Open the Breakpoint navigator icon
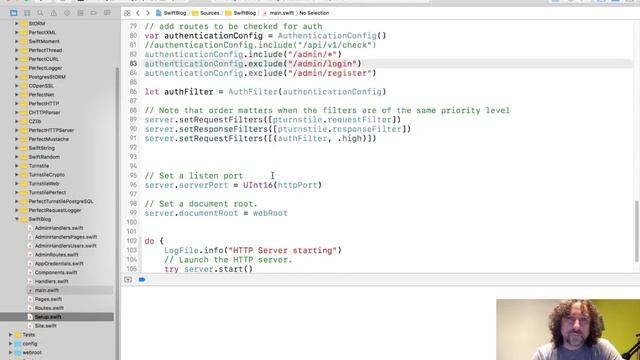This screenshot has width=640, height=360. (x=93, y=13)
